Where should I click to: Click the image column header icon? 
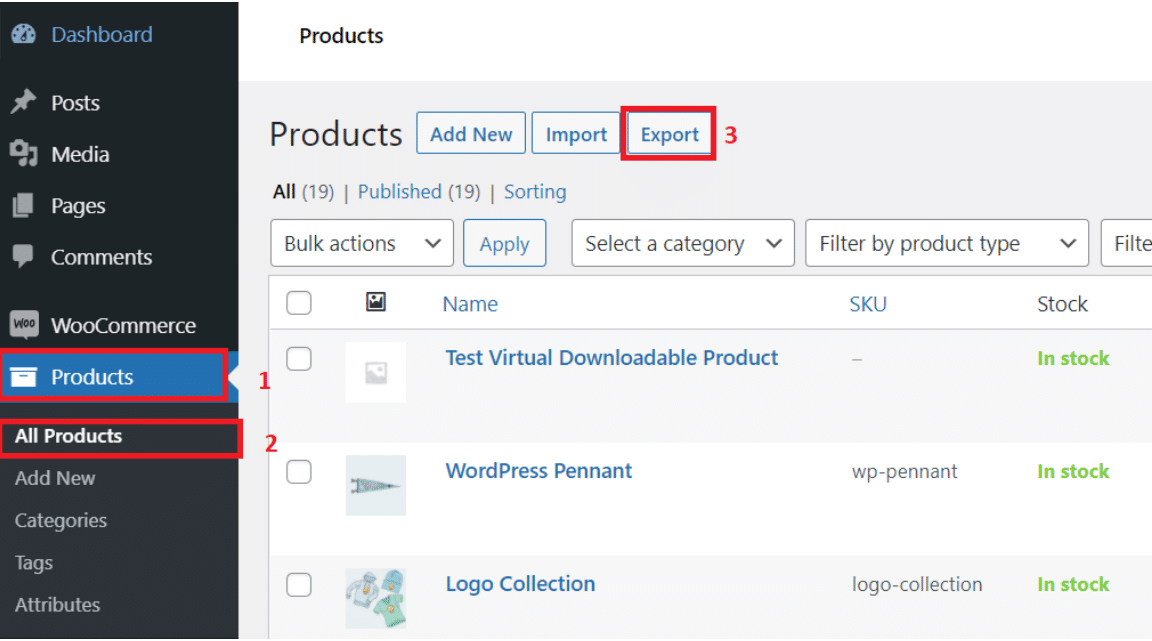(x=376, y=302)
